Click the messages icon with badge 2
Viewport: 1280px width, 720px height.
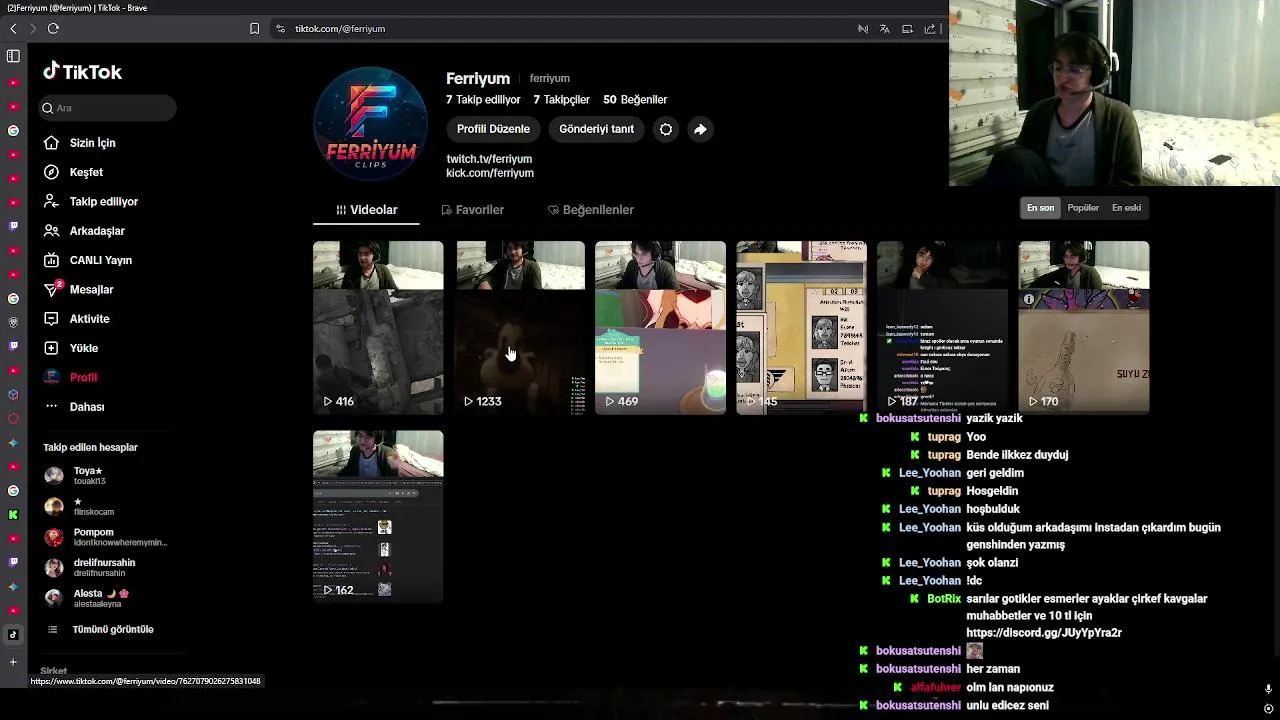pos(52,289)
